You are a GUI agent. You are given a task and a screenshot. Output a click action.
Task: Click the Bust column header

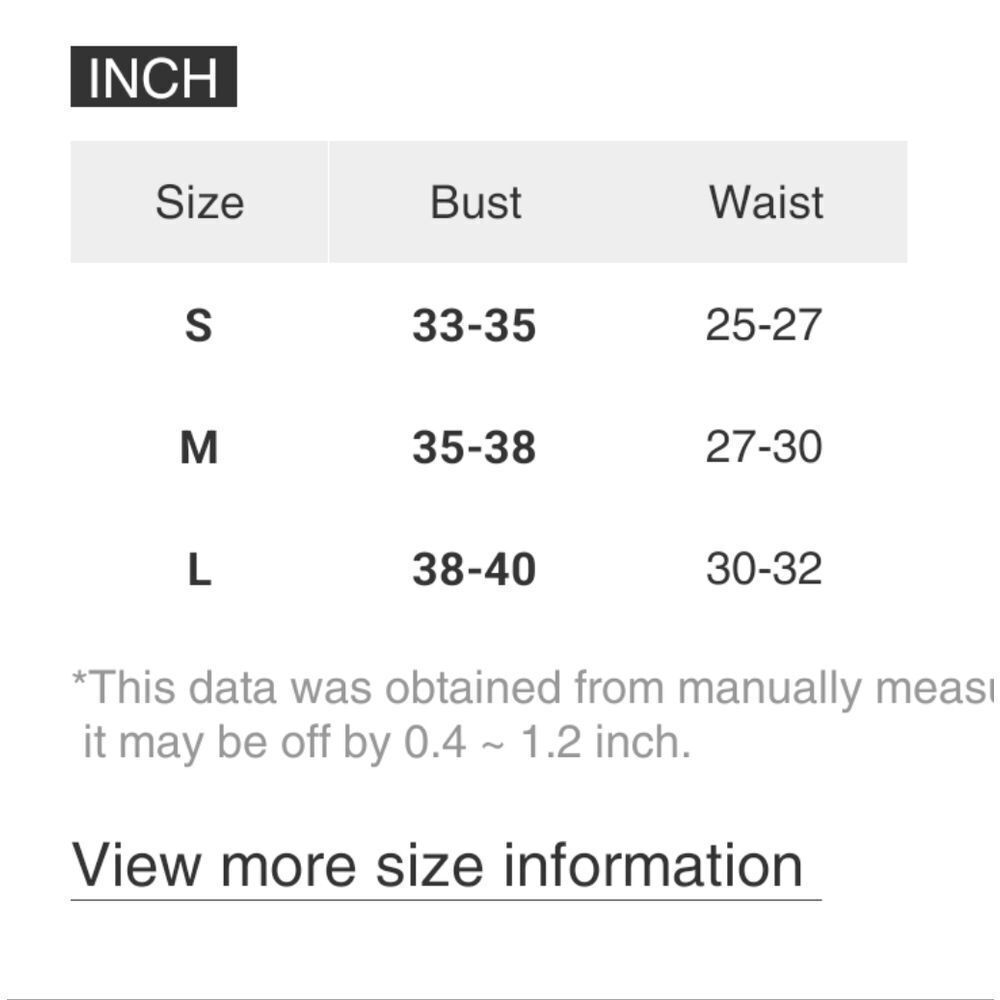coord(475,203)
